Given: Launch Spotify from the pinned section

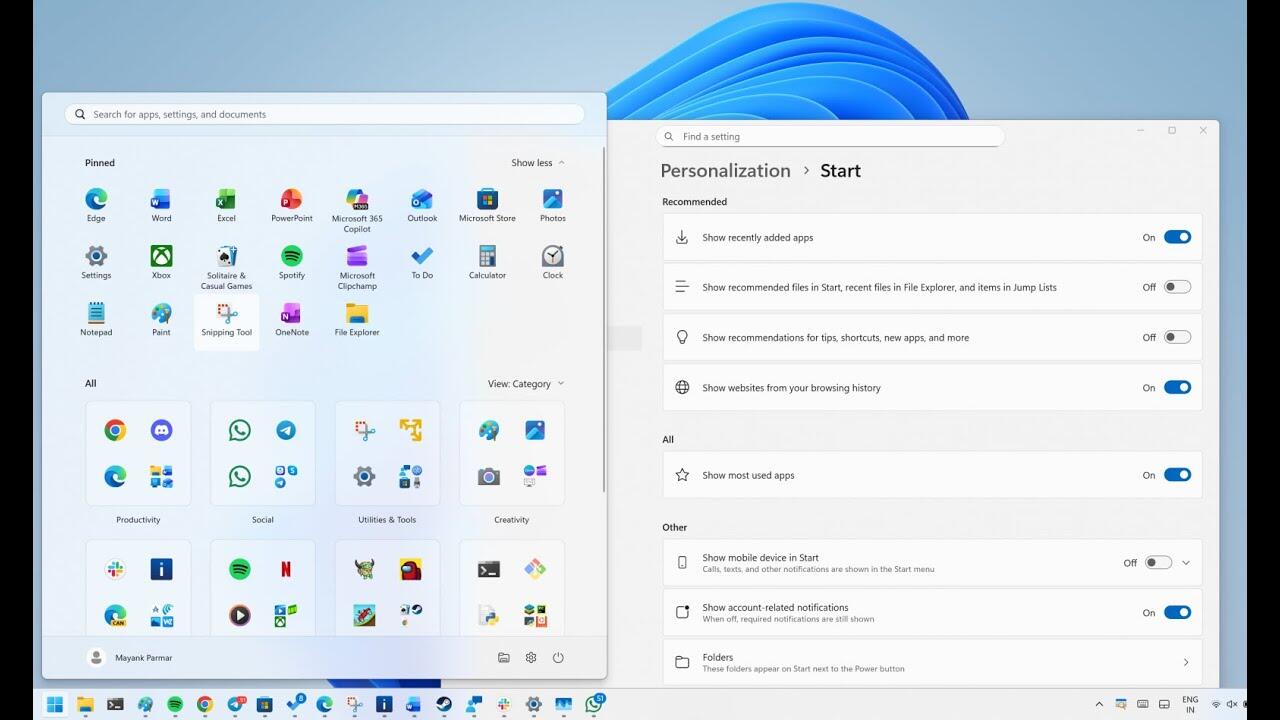Looking at the screenshot, I should click(291, 262).
